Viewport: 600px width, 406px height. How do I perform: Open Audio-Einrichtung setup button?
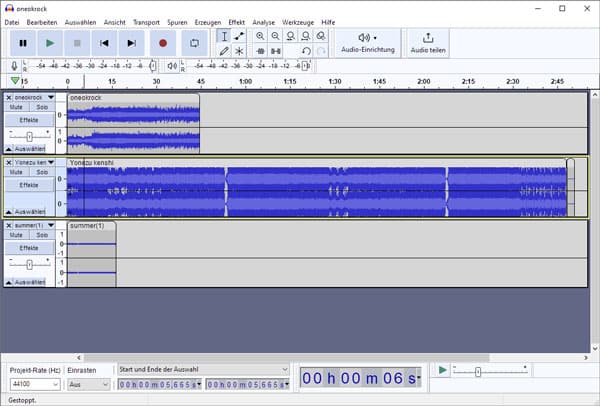pyautogui.click(x=368, y=43)
